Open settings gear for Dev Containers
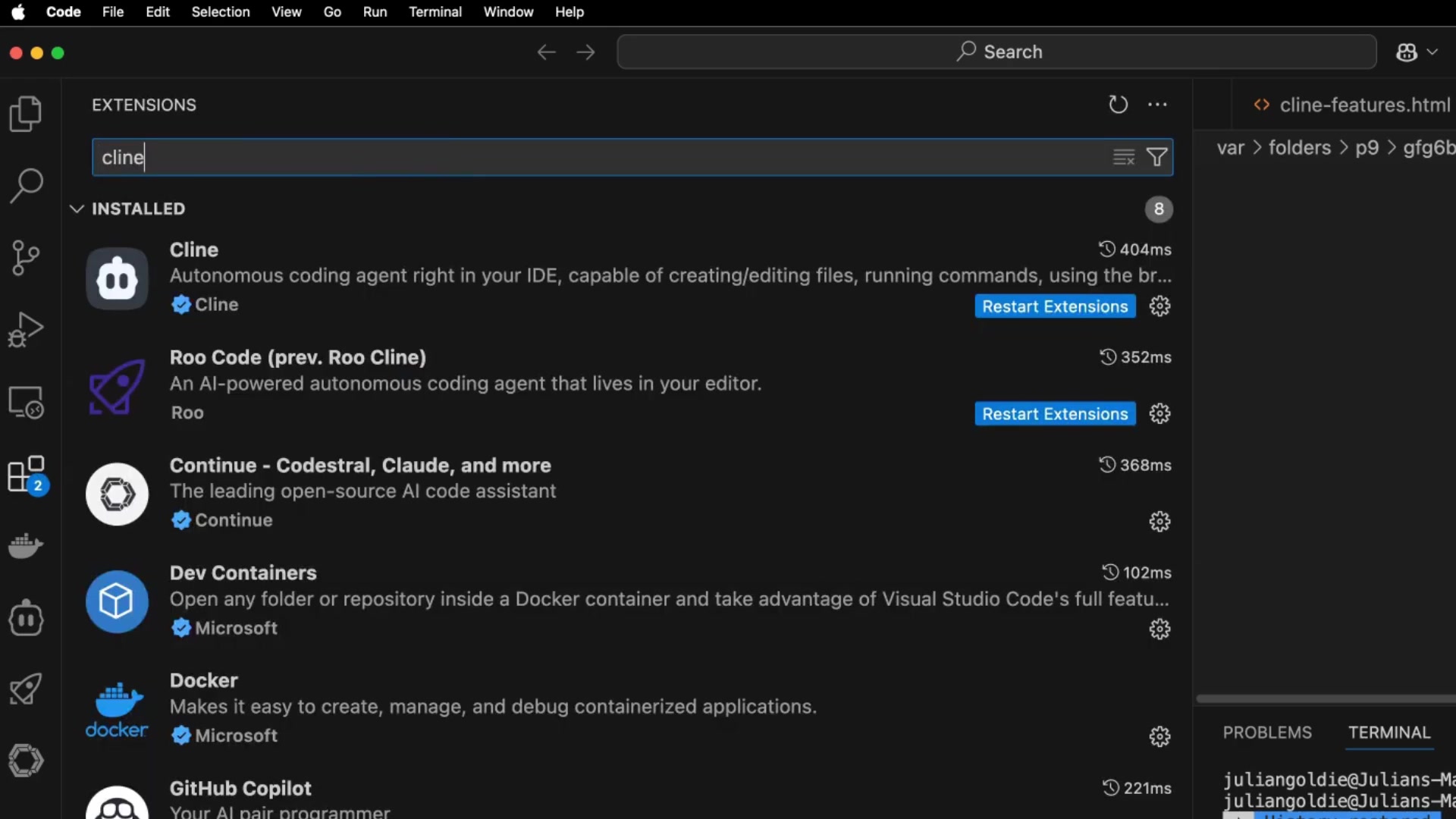 click(1159, 629)
